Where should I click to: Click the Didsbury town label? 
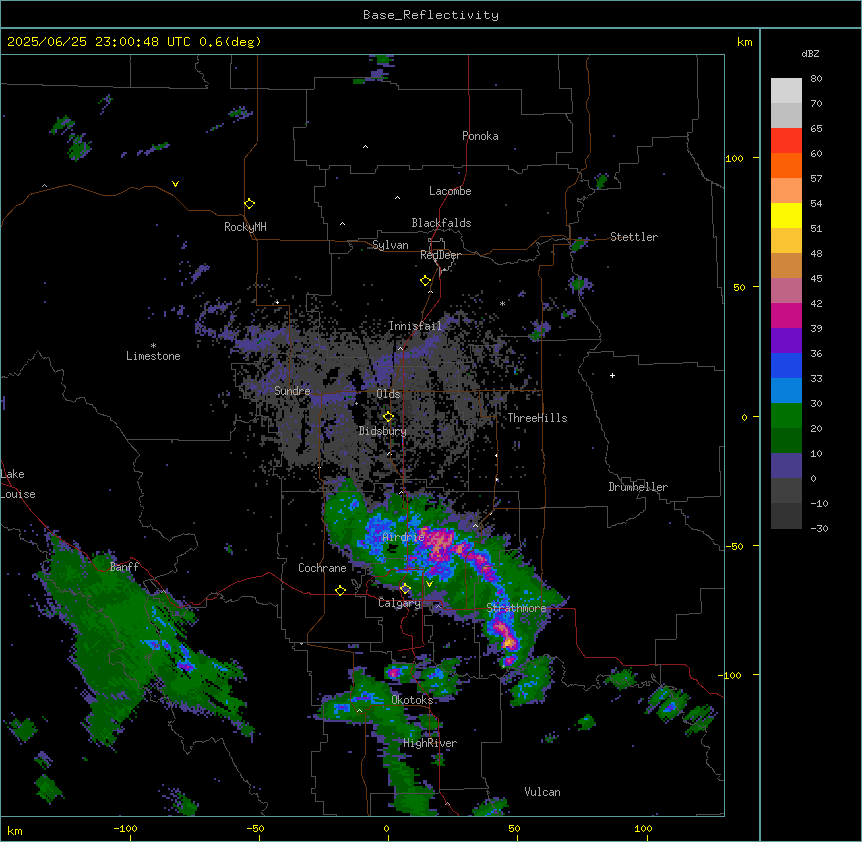[x=383, y=431]
